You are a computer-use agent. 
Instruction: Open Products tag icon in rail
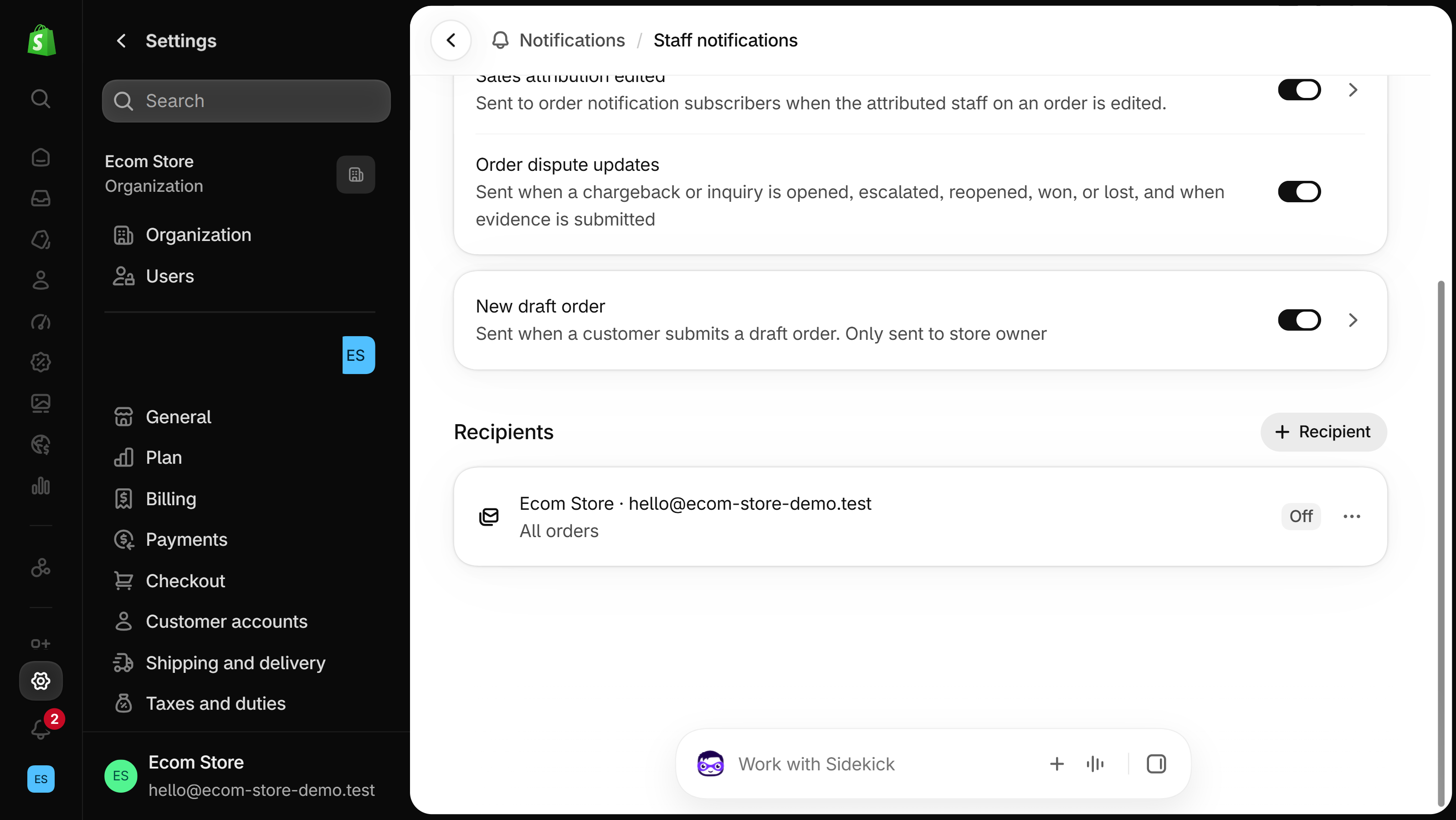[41, 239]
